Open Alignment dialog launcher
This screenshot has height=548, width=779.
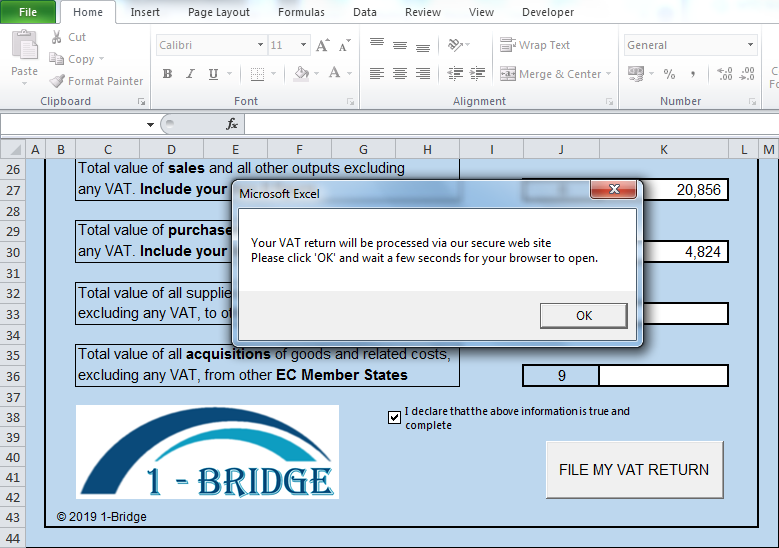(x=609, y=102)
